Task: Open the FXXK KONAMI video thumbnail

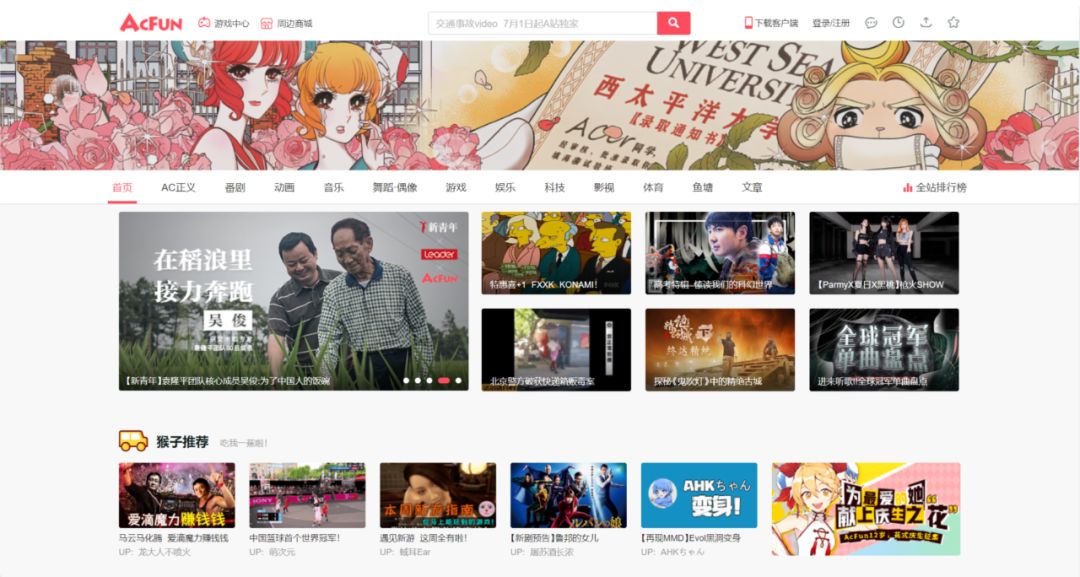Action: pos(556,253)
